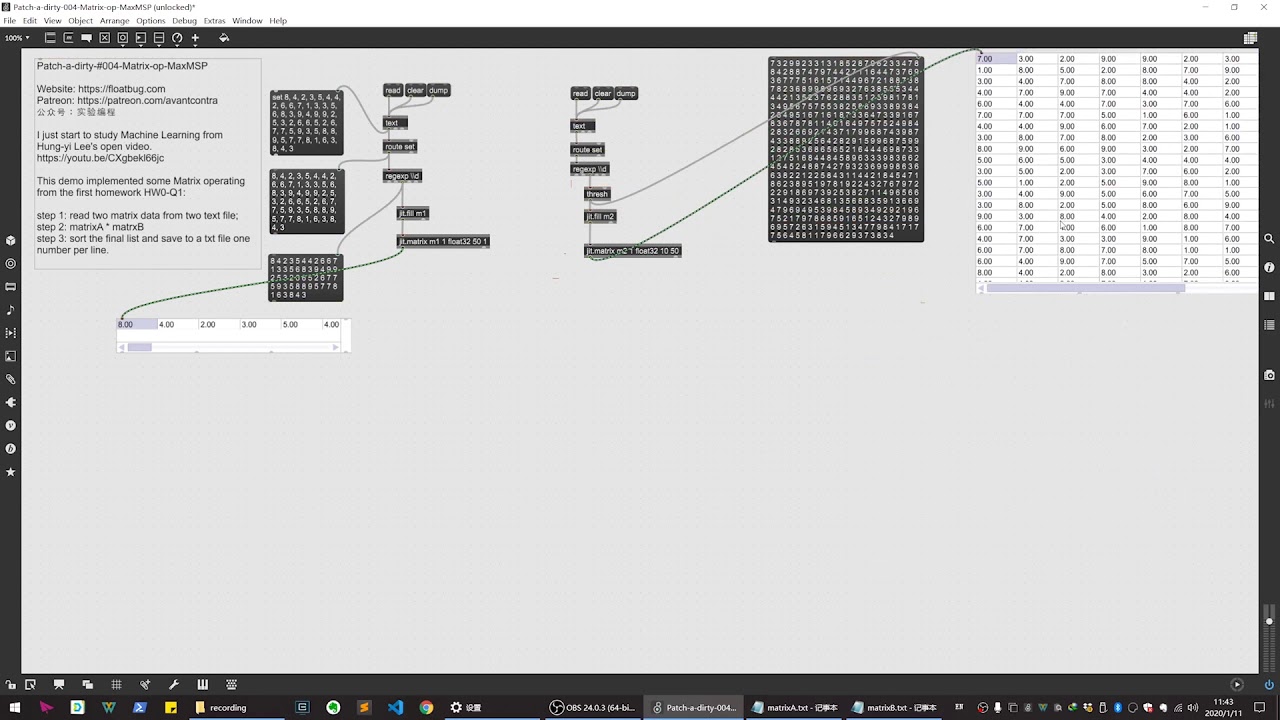1280x720 pixels.
Task: Toggle the patcher grid display
Action: [x=116, y=685]
